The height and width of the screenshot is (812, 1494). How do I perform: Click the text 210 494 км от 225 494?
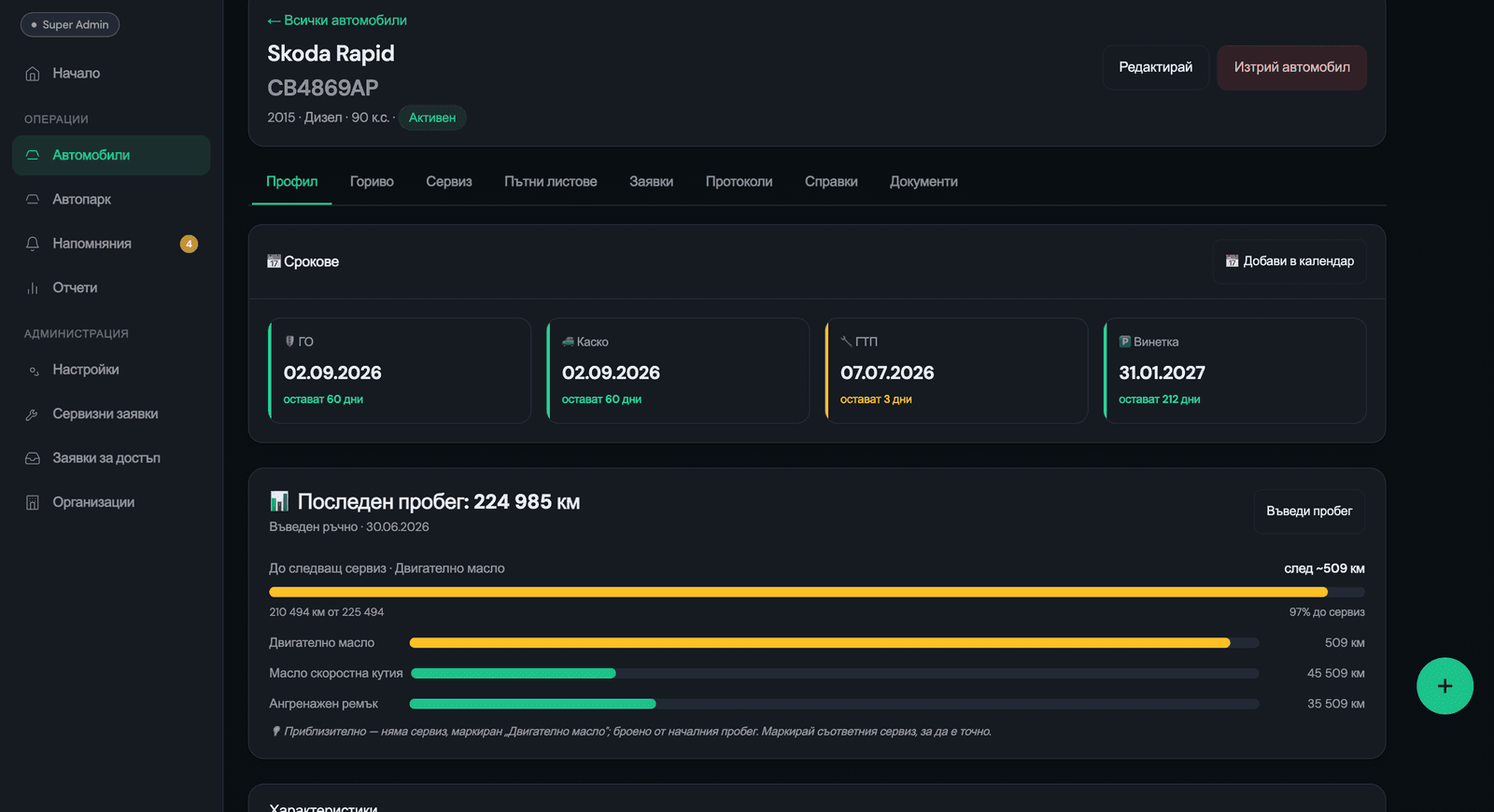click(327, 612)
